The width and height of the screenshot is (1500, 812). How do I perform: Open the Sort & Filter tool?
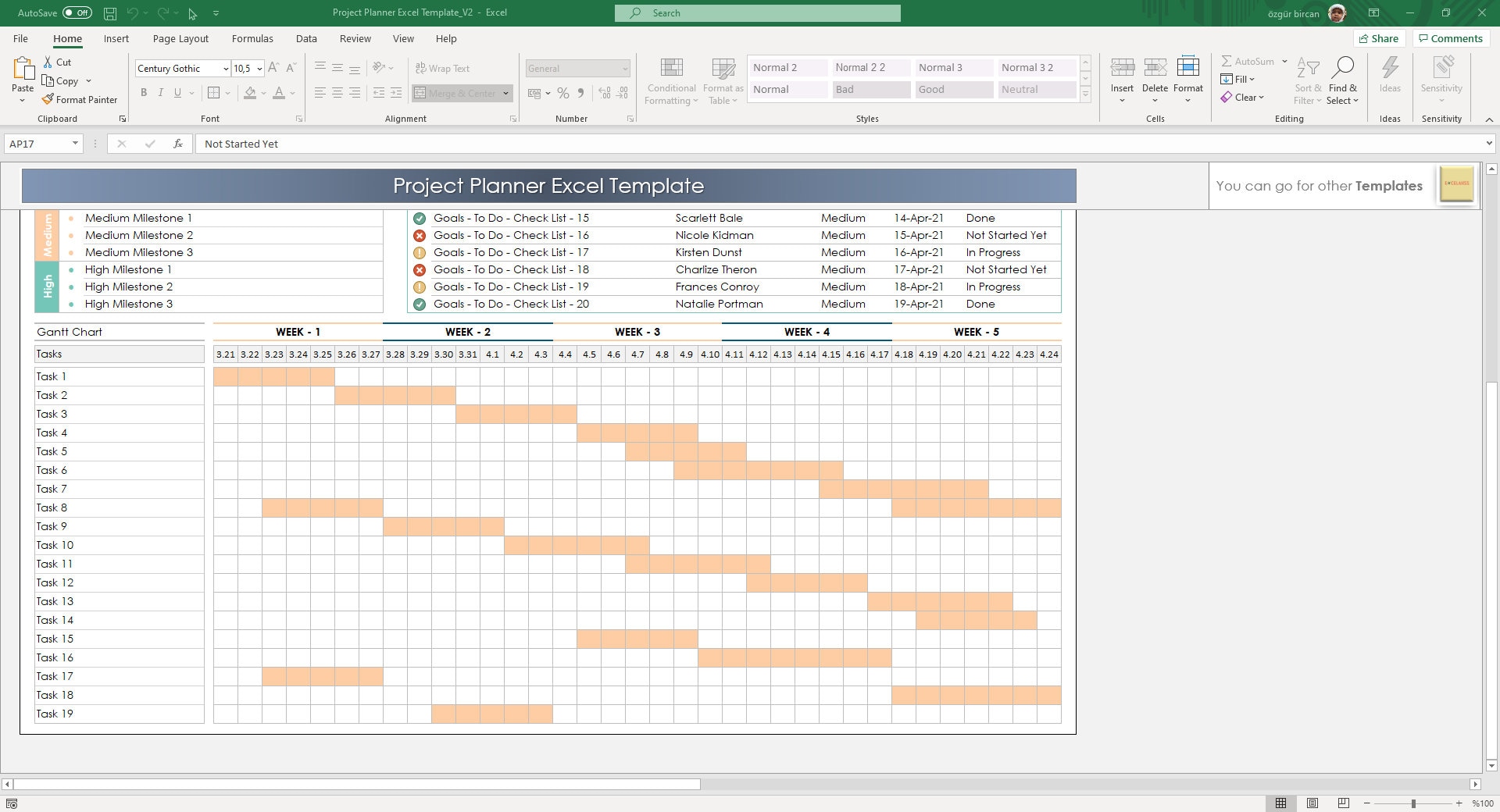(1308, 80)
